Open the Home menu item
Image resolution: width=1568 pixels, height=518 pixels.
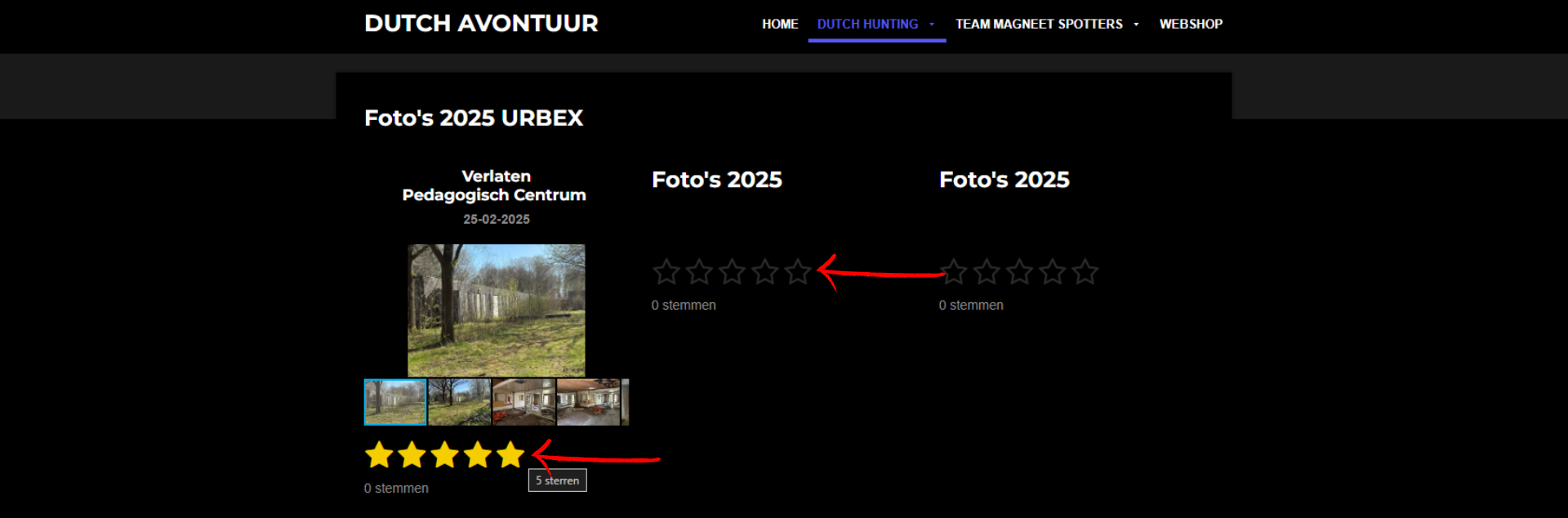(x=780, y=25)
